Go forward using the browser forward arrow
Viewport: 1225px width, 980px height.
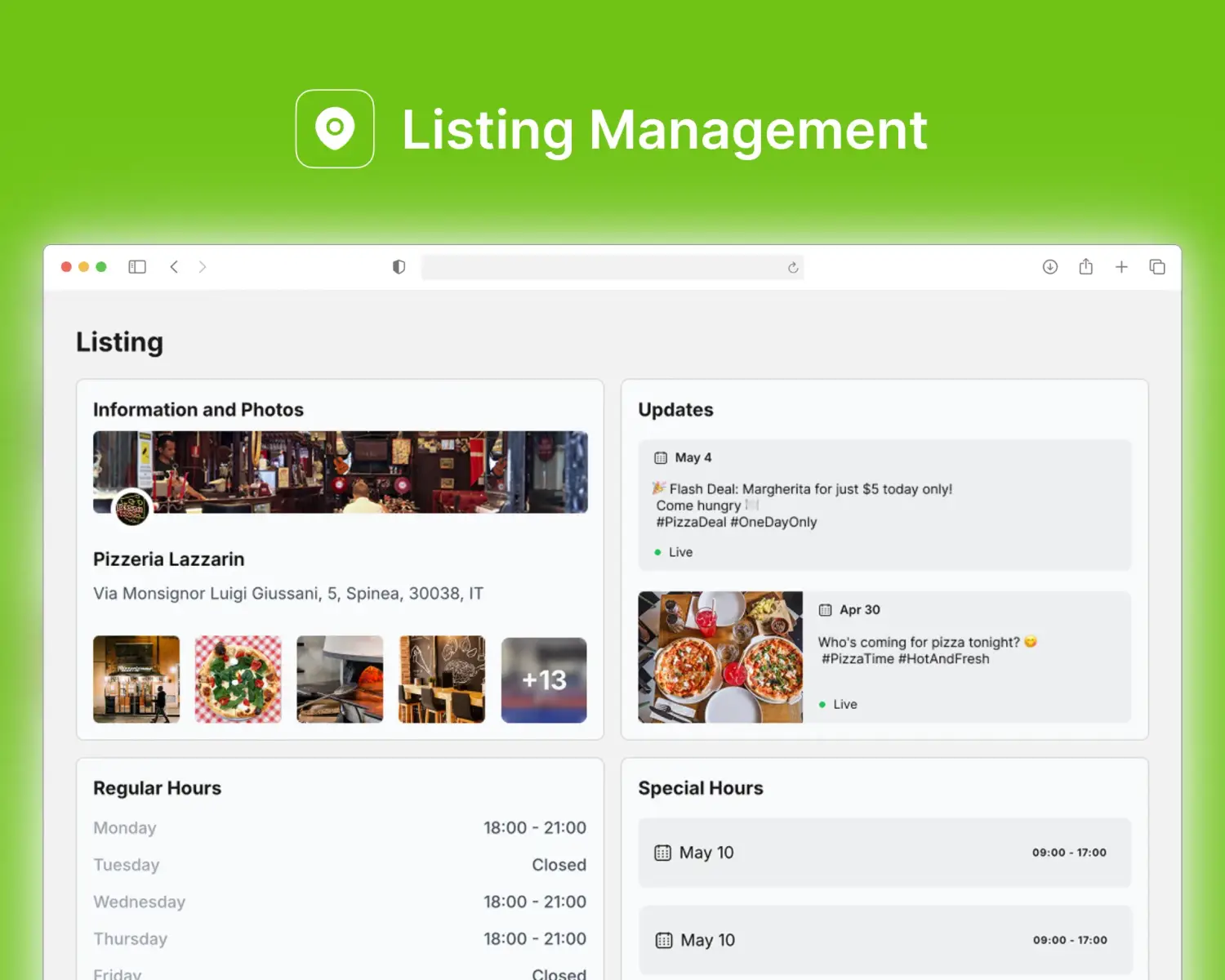pyautogui.click(x=203, y=267)
